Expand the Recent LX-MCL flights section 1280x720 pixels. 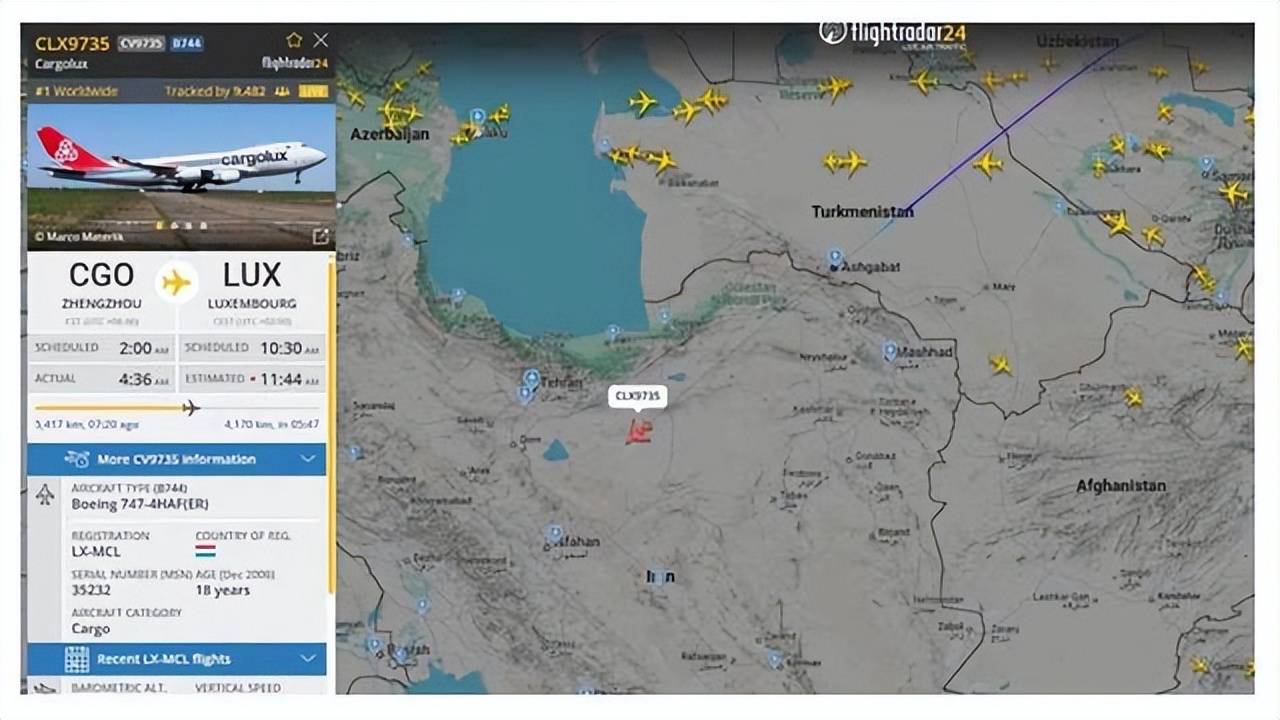pos(176,659)
